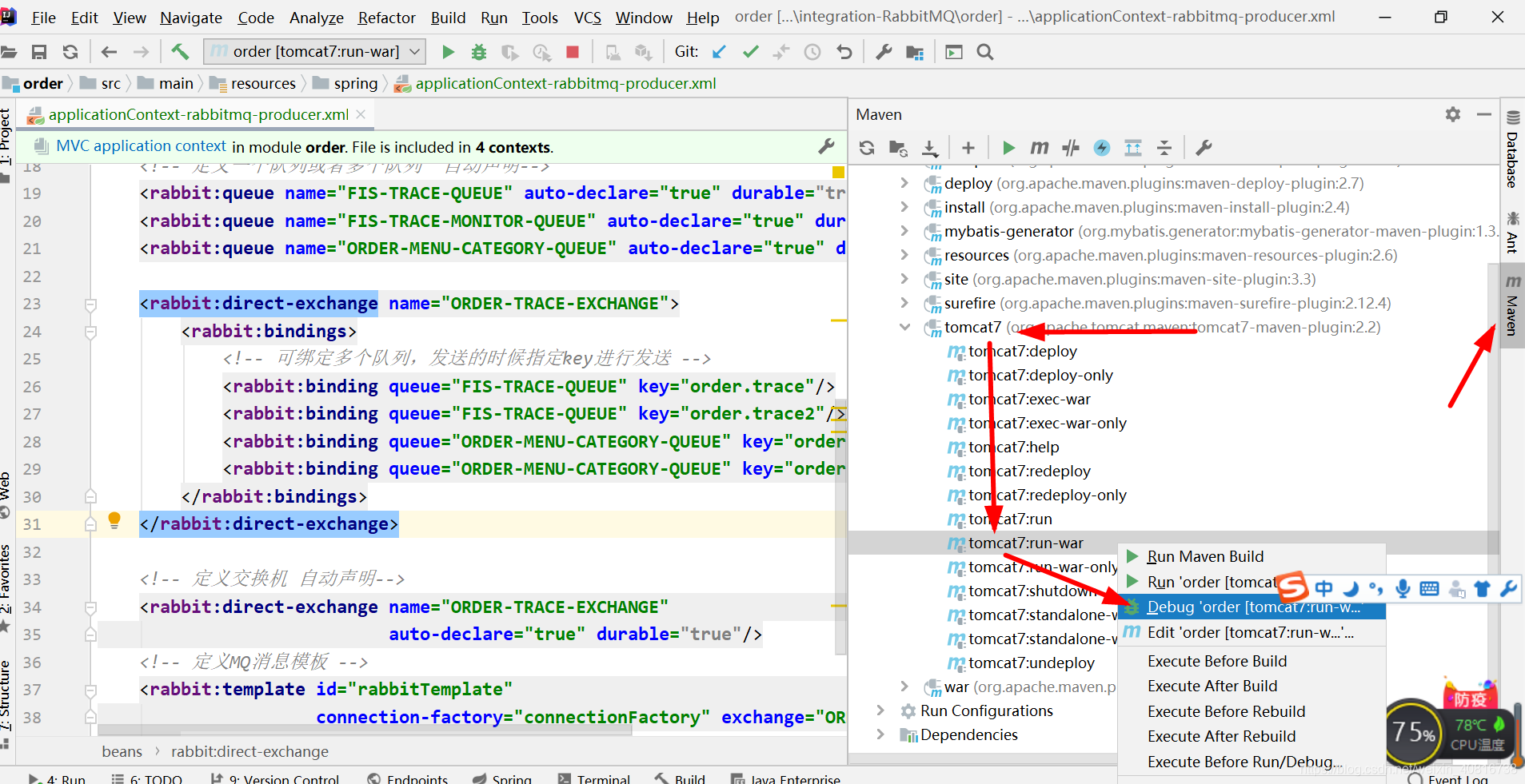Open Project Structure icon in toolbar

[x=915, y=52]
